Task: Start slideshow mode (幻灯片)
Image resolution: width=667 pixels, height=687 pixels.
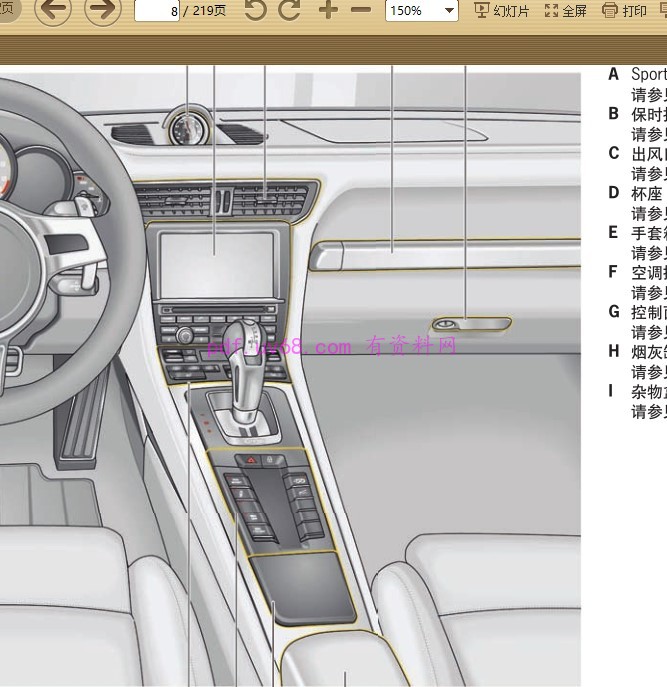Action: (x=511, y=11)
